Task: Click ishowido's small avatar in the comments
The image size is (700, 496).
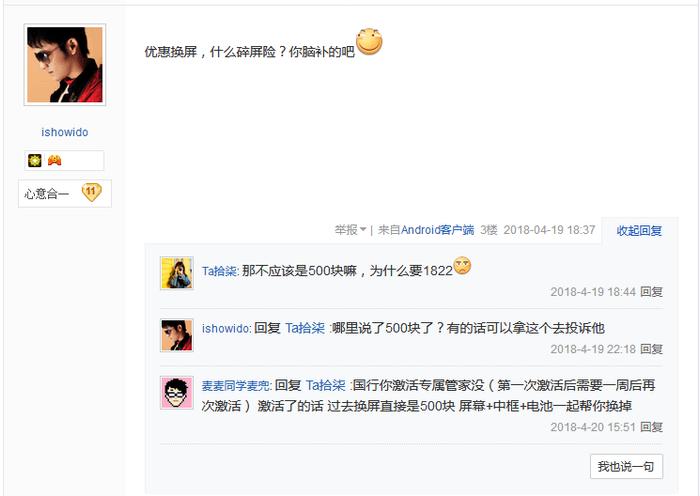Action: tap(176, 335)
